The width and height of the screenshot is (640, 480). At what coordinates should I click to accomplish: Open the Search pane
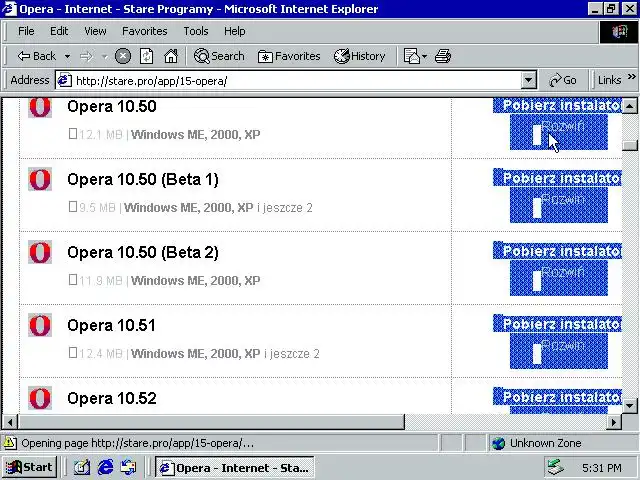[219, 56]
